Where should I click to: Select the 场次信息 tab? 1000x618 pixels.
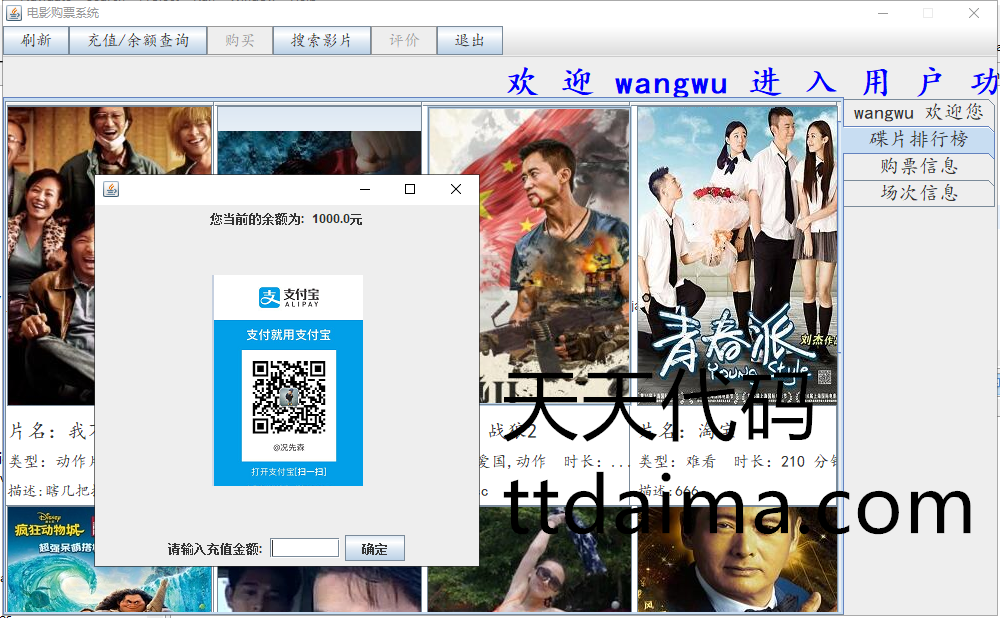coord(918,193)
